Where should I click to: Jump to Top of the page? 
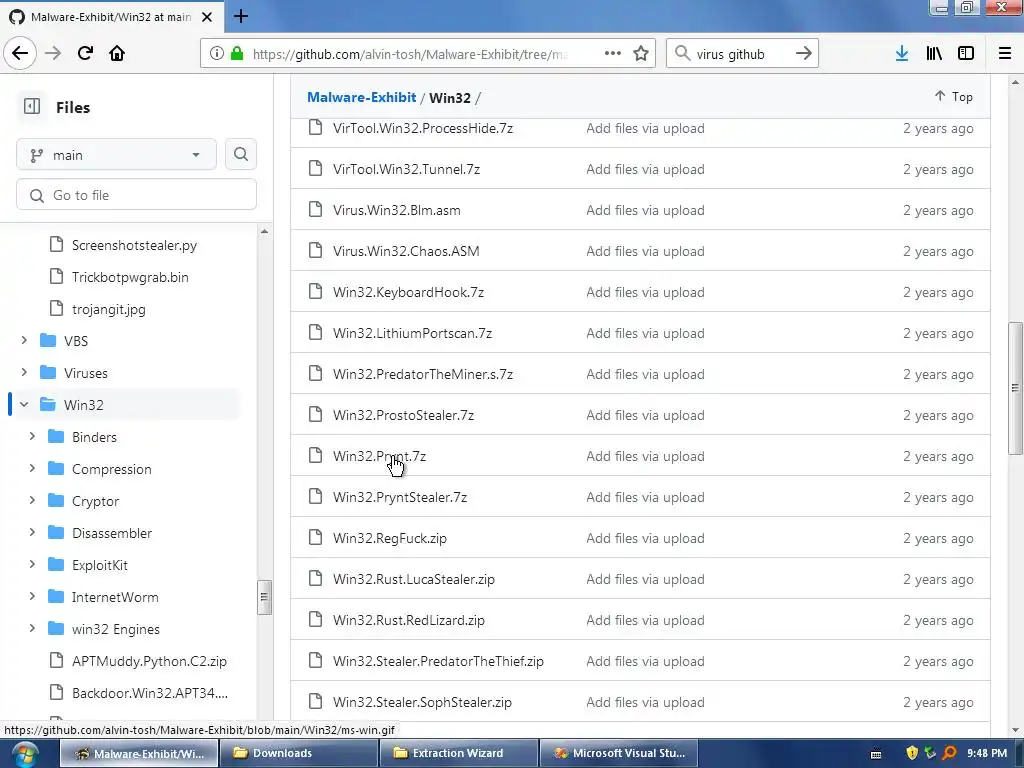pyautogui.click(x=953, y=97)
